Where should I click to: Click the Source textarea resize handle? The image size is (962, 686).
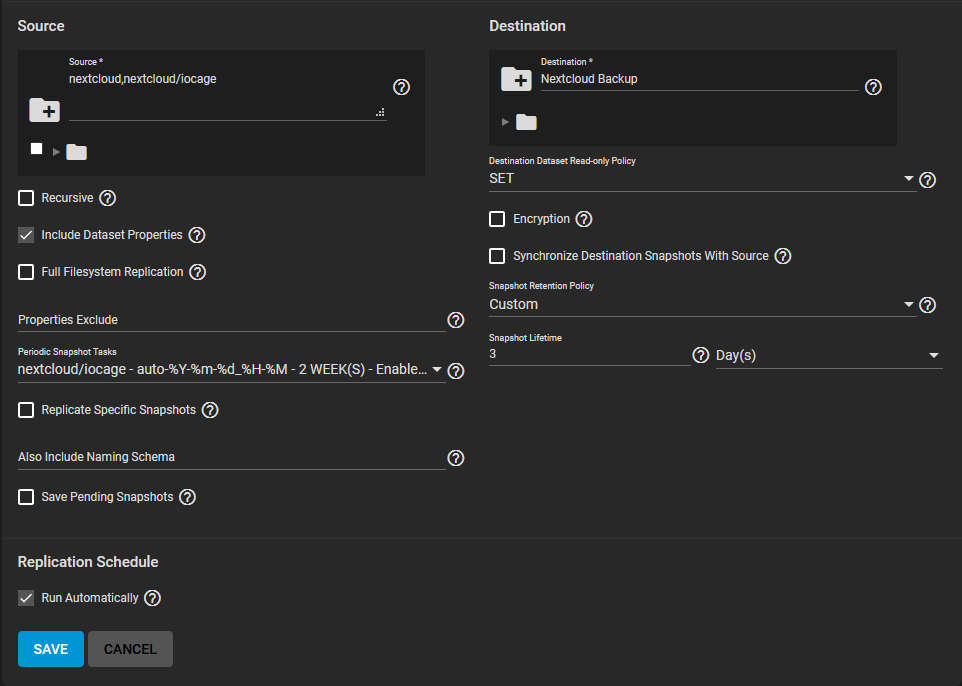click(x=380, y=112)
